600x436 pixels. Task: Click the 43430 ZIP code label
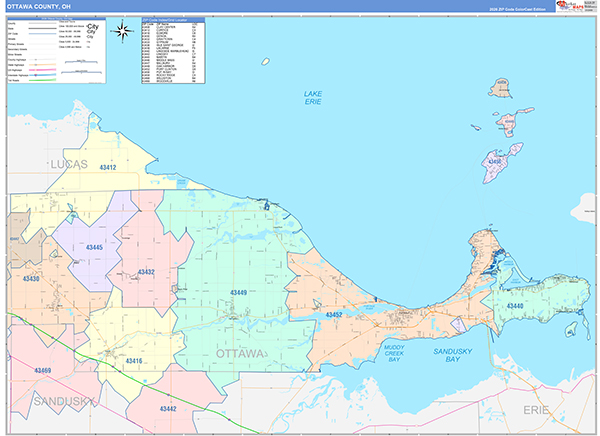tap(31, 279)
